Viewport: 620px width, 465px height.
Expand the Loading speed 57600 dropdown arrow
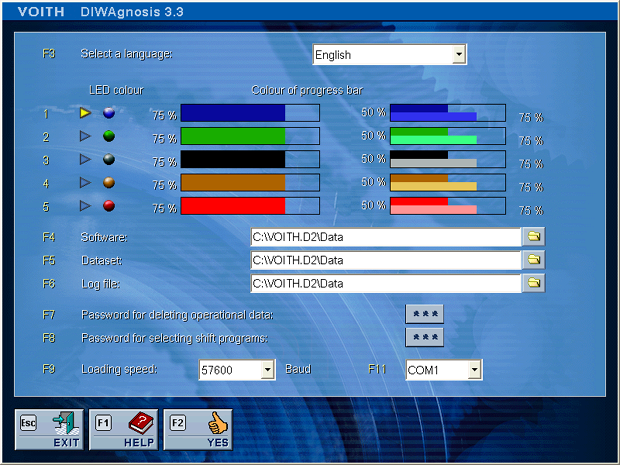pos(268,370)
